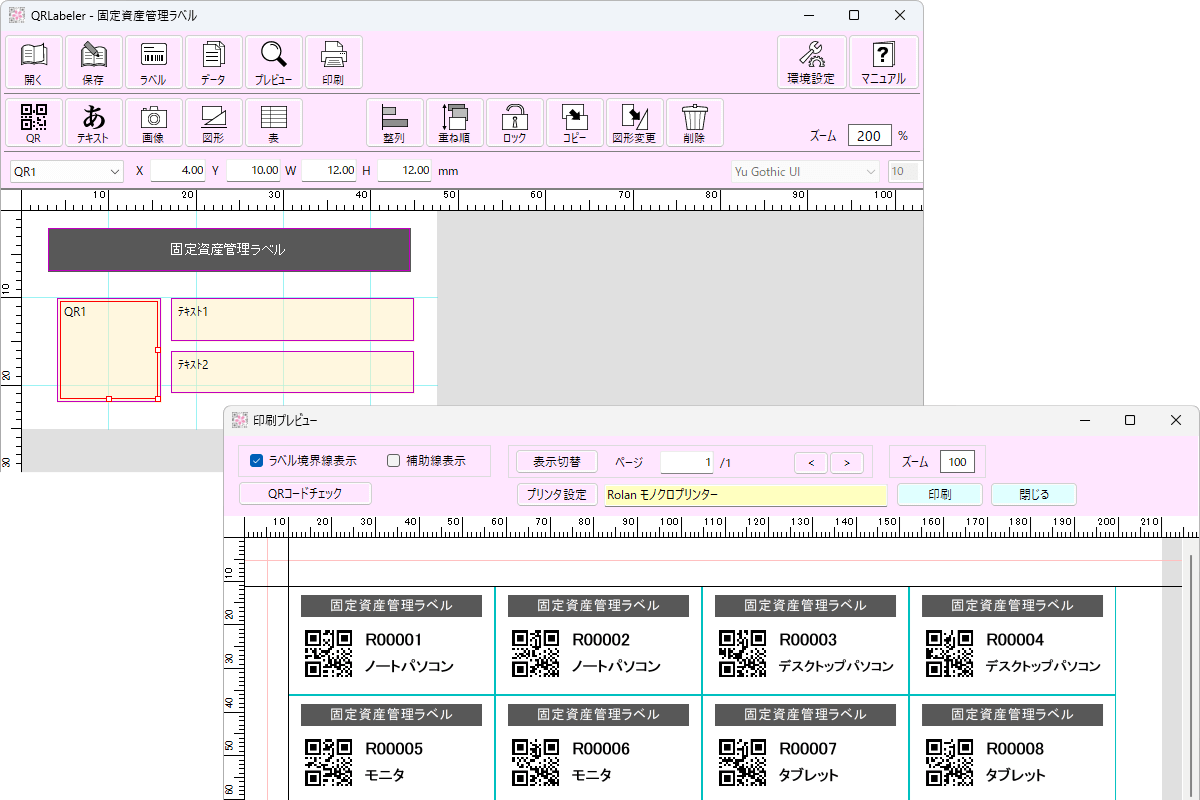Screen dimensions: 1200x800
Task: Click the H height field
Action: point(404,171)
